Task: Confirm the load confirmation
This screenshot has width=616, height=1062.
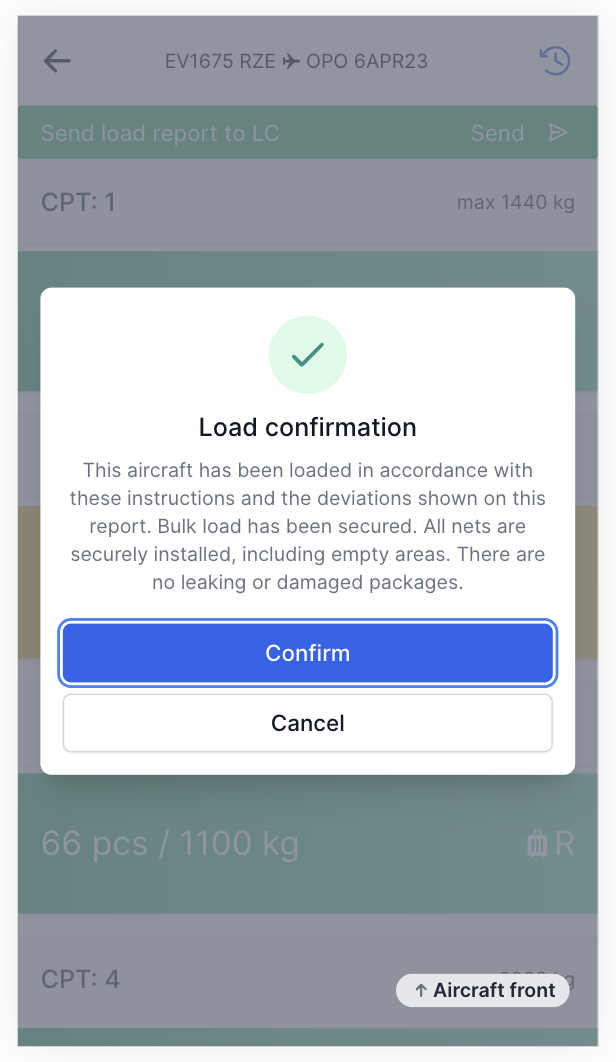Action: point(307,653)
